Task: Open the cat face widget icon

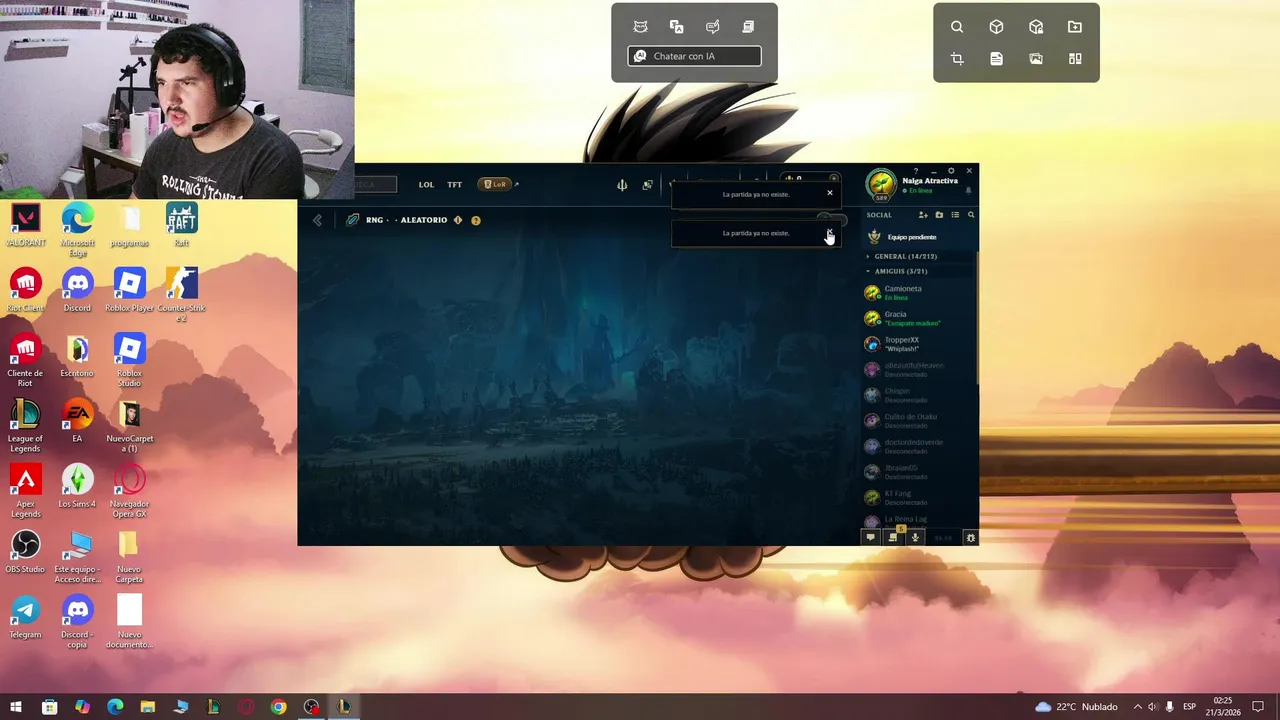Action: [641, 27]
